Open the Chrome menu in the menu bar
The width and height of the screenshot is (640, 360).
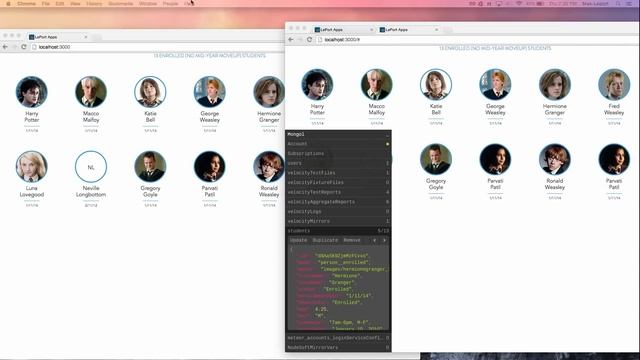pyautogui.click(x=26, y=4)
